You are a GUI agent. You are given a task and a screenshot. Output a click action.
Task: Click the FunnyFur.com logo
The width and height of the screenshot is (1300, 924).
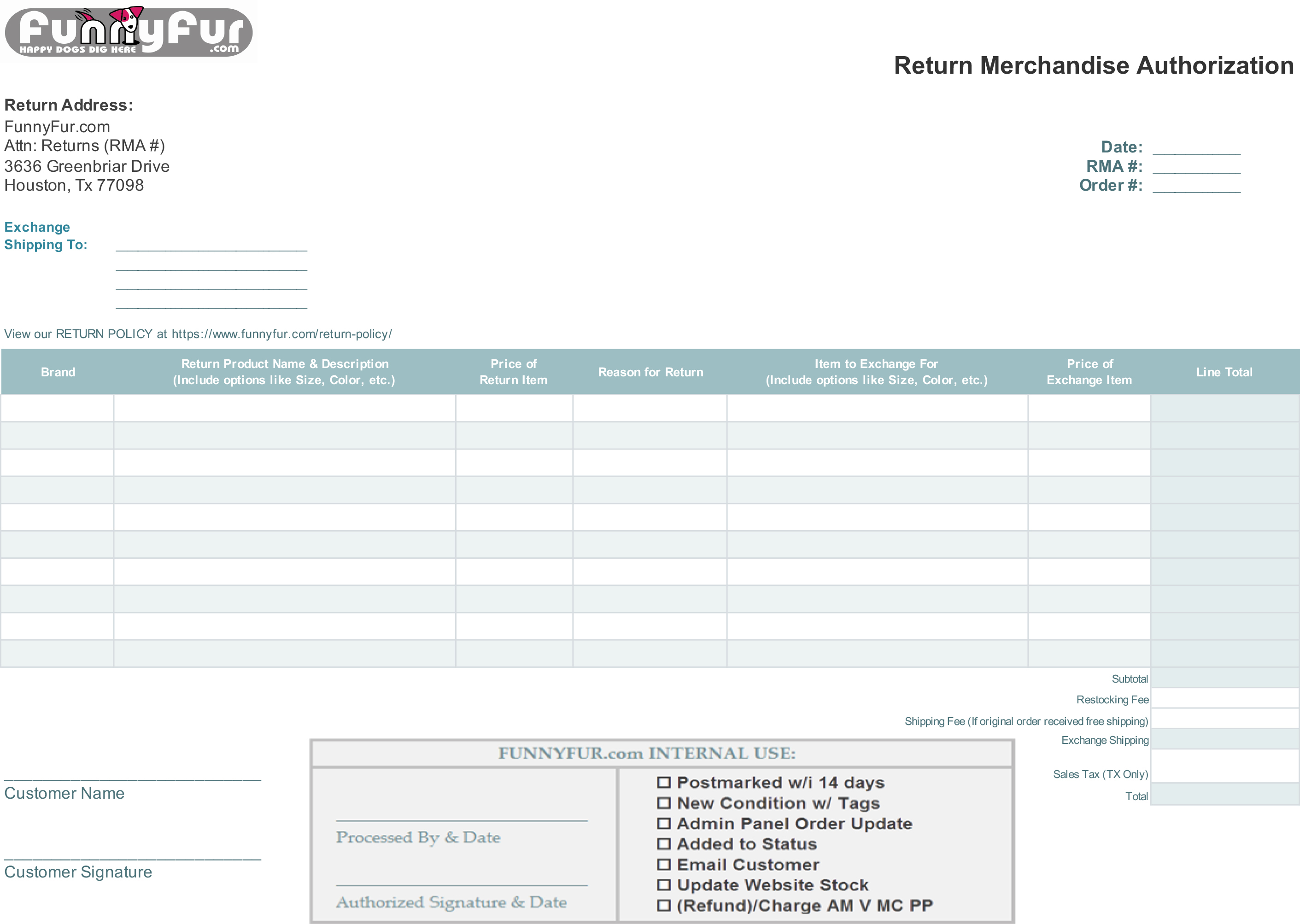tap(129, 32)
